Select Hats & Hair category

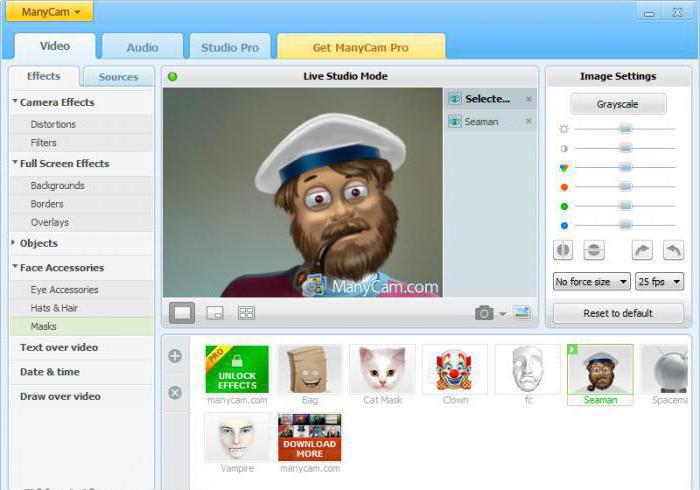click(x=81, y=308)
